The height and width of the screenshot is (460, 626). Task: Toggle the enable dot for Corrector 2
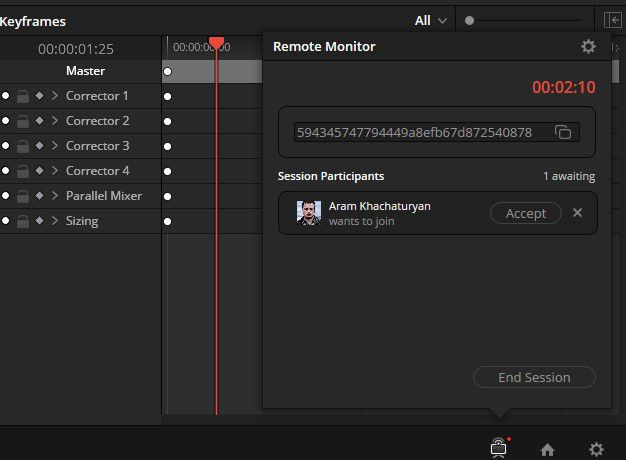tap(6, 121)
